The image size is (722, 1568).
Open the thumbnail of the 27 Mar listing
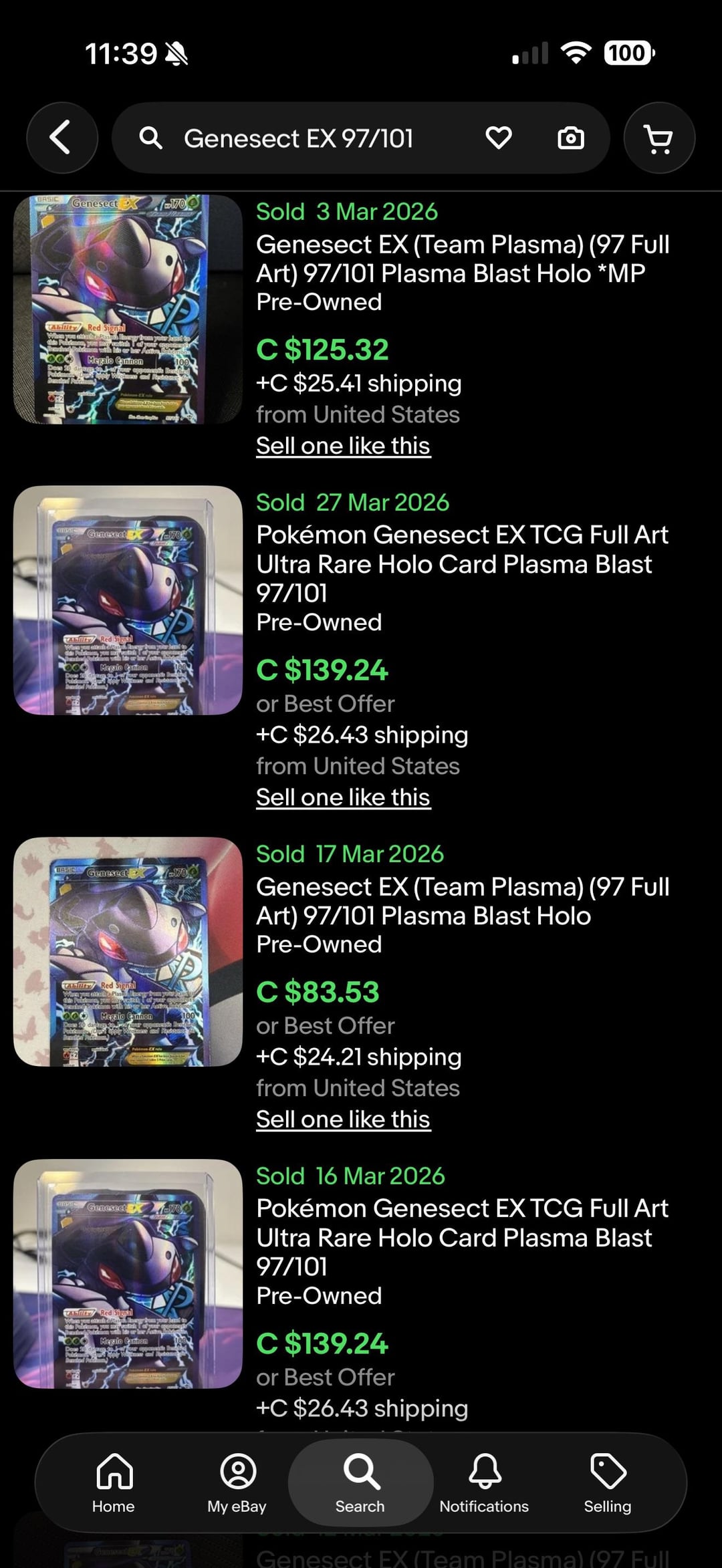[128, 600]
